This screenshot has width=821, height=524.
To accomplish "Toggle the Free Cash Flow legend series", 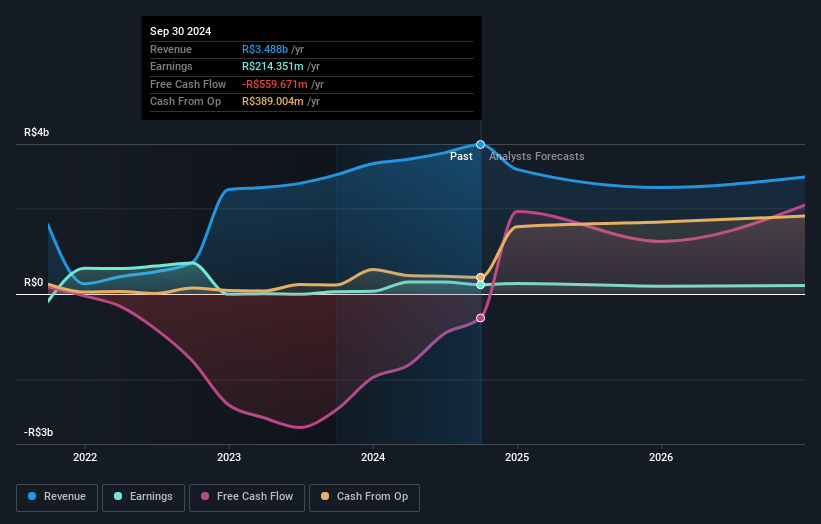I will point(247,497).
